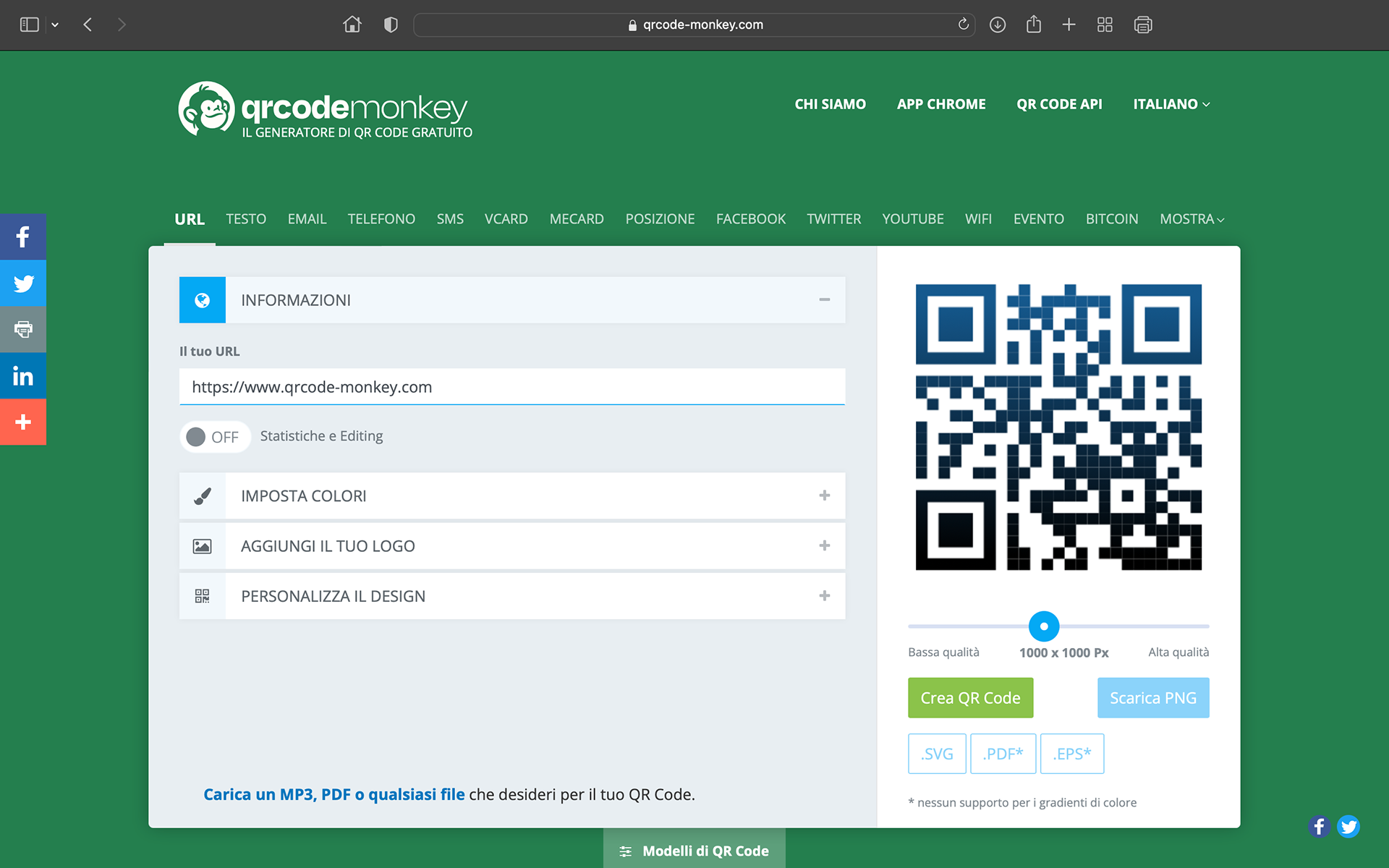This screenshot has width=1389, height=868.
Task: Expand AGGIUNGI IL TUO LOGO section
Action: pyautogui.click(x=824, y=545)
